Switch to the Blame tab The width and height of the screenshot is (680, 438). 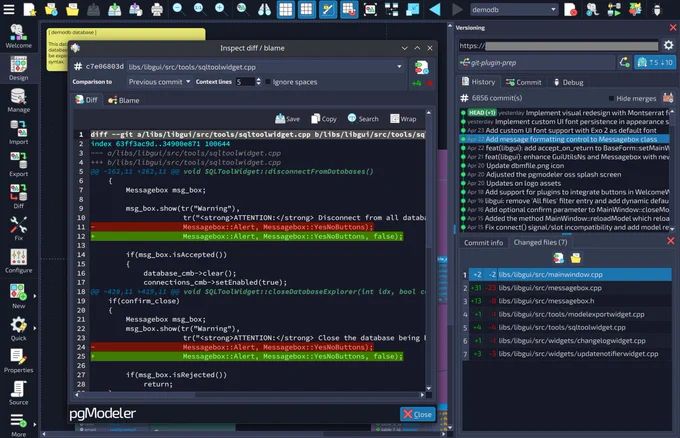[x=124, y=100]
